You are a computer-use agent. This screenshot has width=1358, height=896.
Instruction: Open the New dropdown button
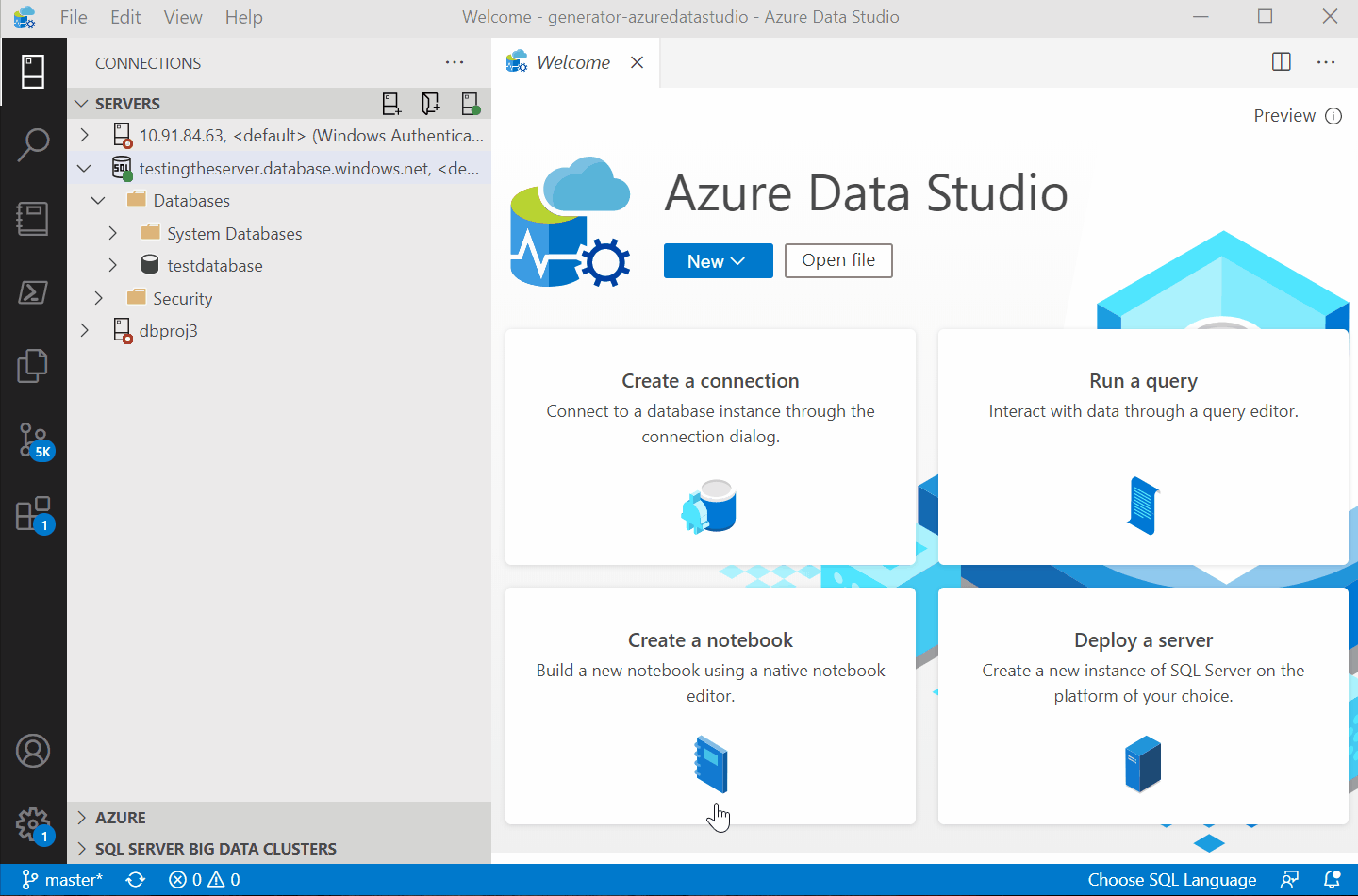(x=718, y=260)
